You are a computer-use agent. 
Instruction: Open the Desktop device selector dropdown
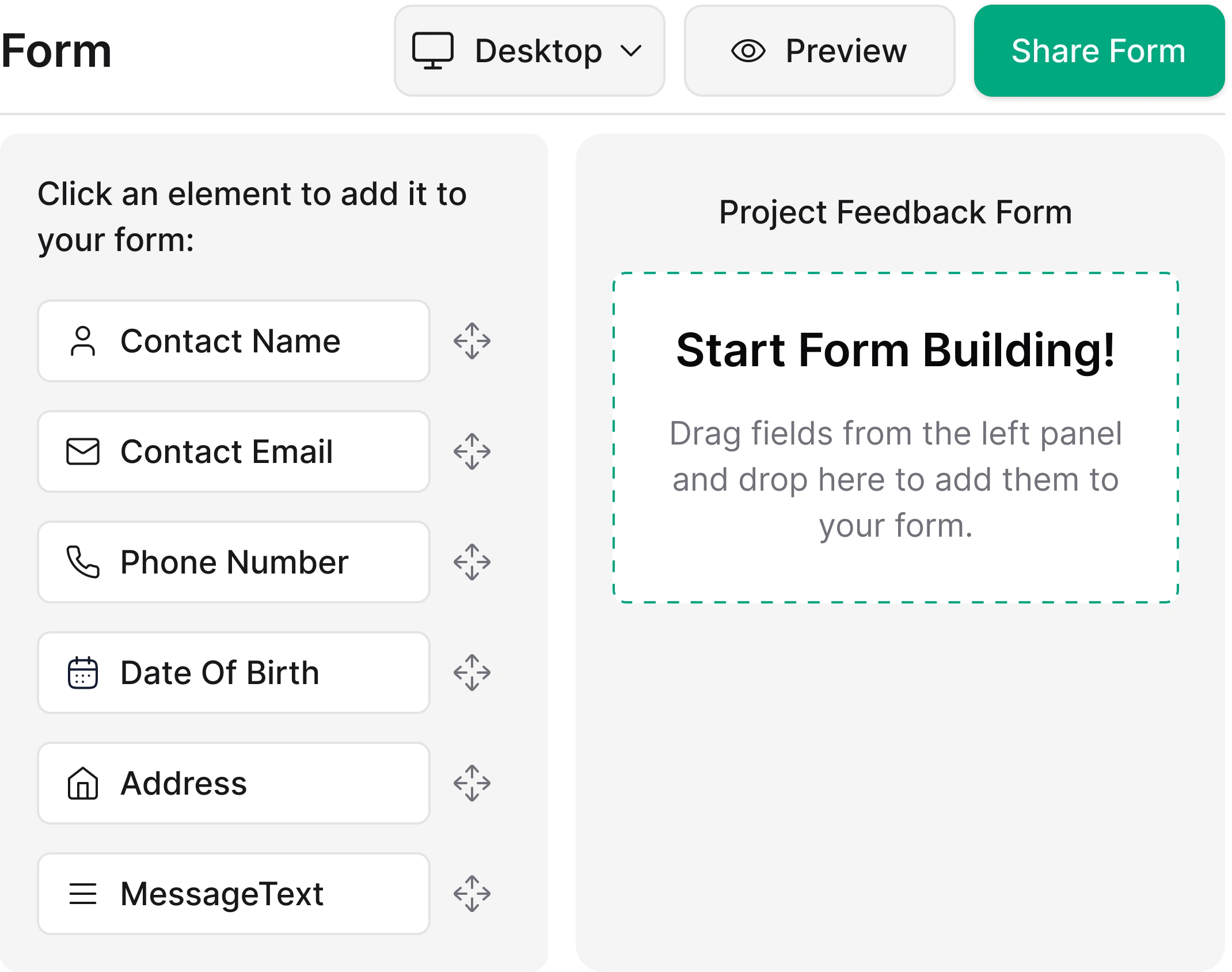528,51
